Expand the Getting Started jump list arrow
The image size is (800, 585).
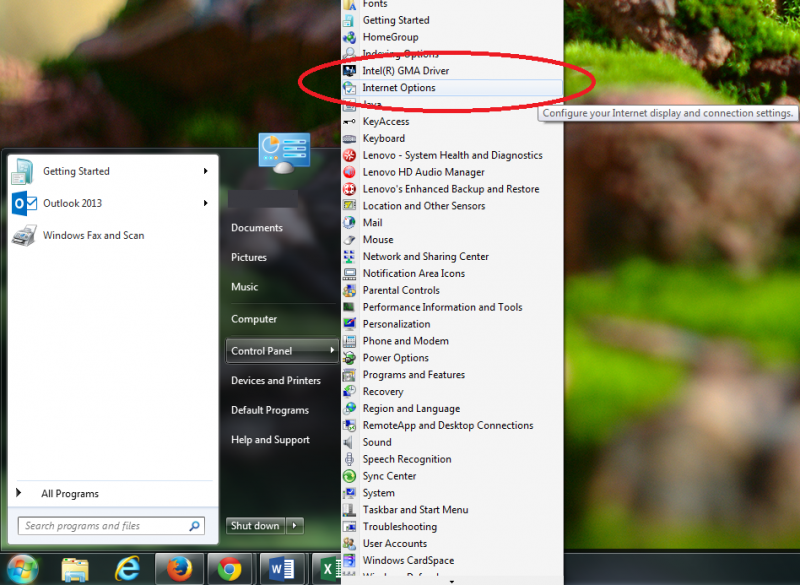pyautogui.click(x=206, y=171)
